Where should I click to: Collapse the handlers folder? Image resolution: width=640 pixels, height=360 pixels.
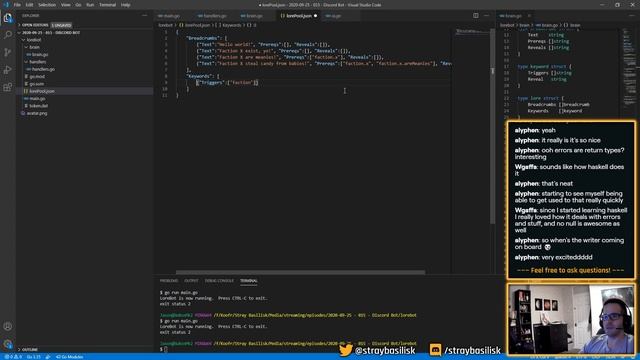[84, 62]
